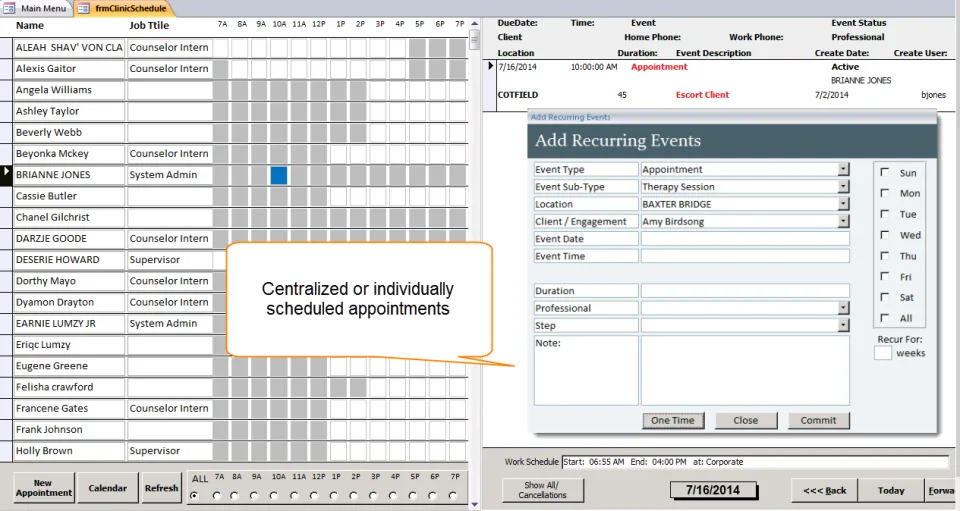The image size is (960, 511).
Task: Check the Tue recurrence checkbox
Action: [885, 214]
